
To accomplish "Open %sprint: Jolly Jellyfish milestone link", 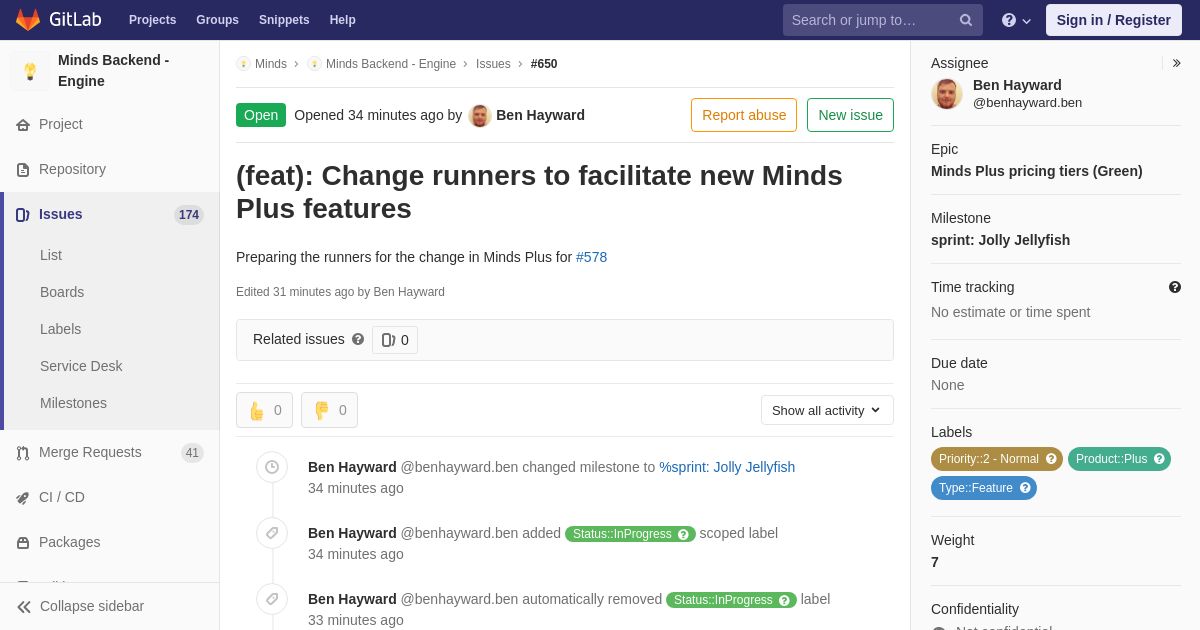I will tap(727, 467).
